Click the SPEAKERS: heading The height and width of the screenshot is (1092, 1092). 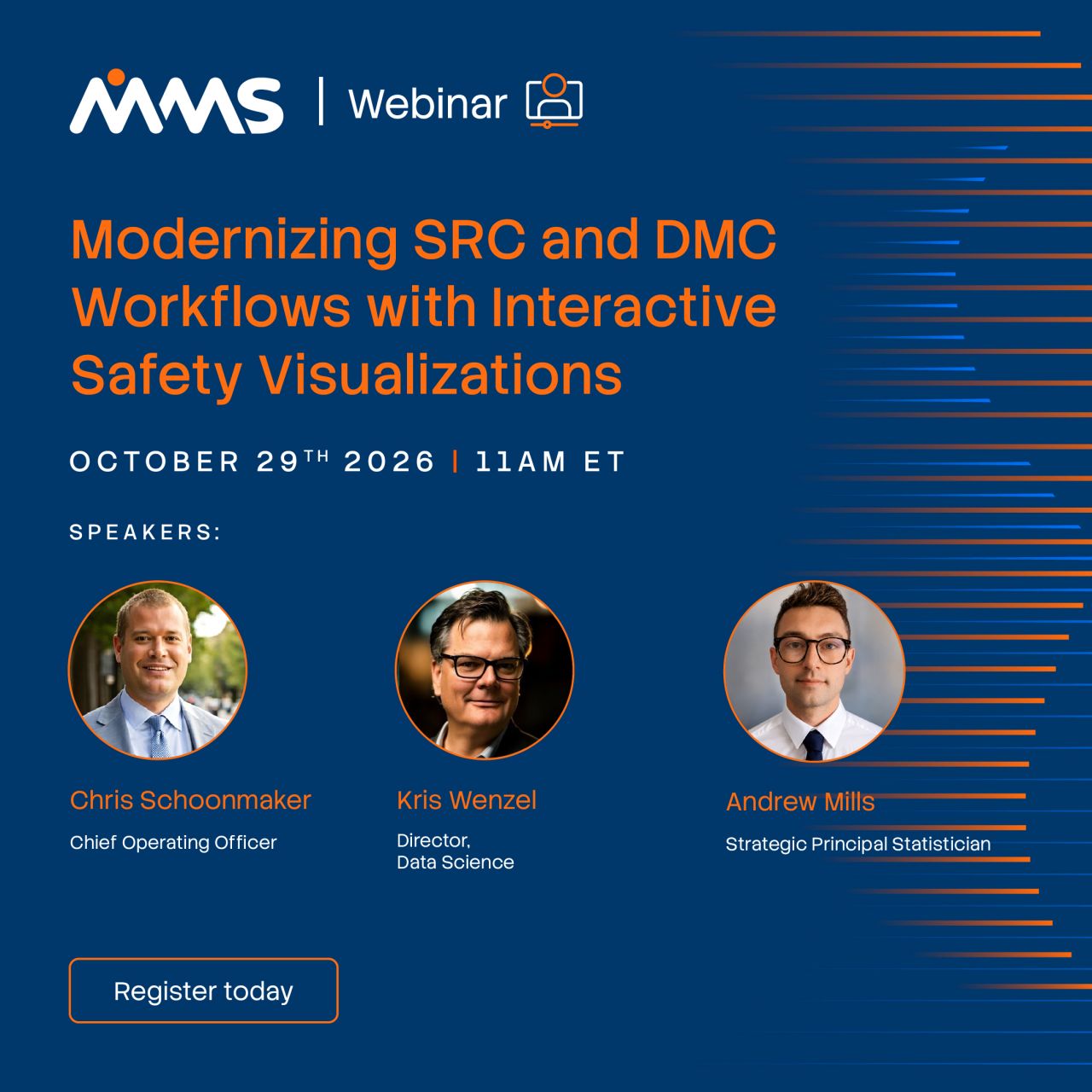[x=146, y=532]
